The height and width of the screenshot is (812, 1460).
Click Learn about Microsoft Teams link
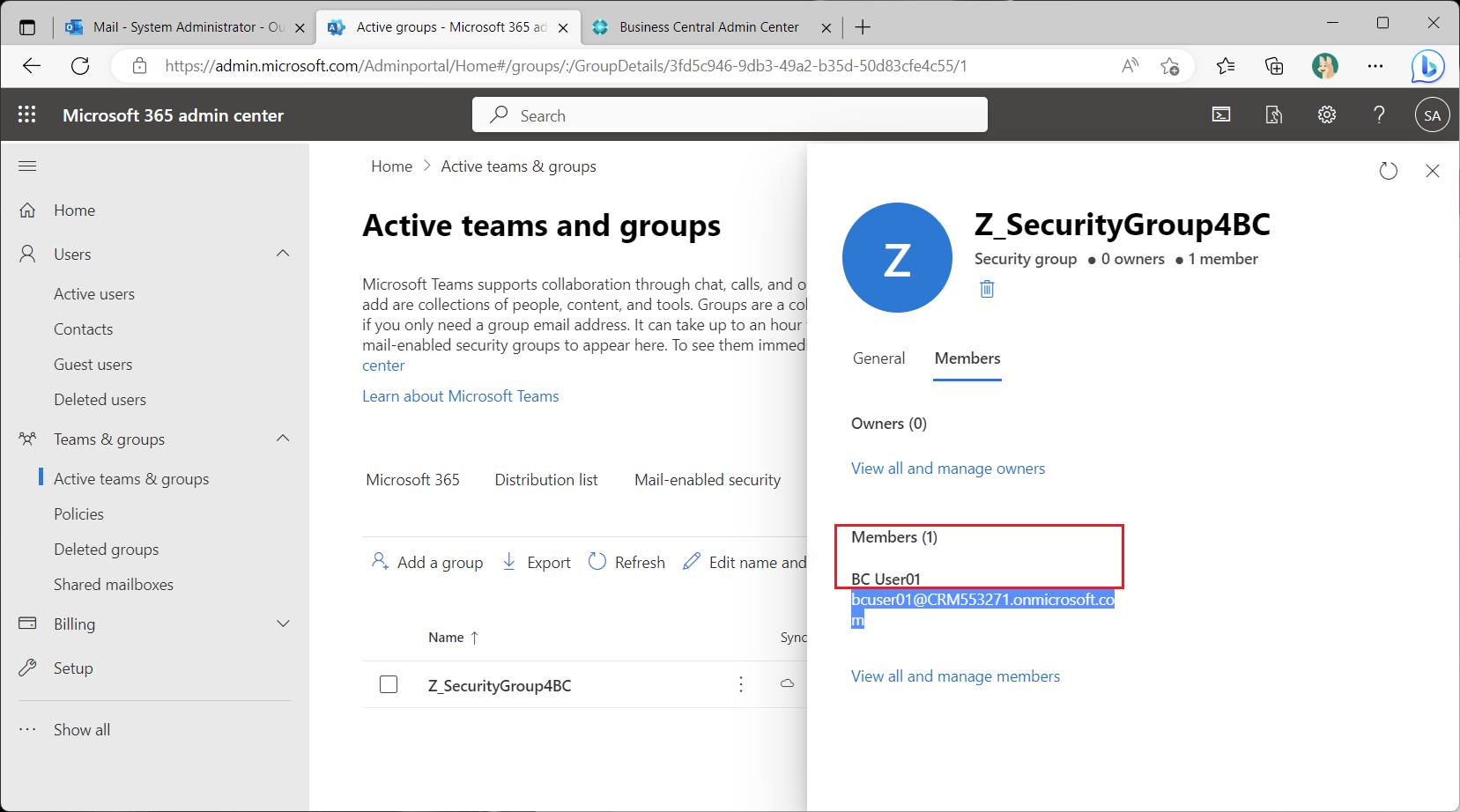(460, 395)
